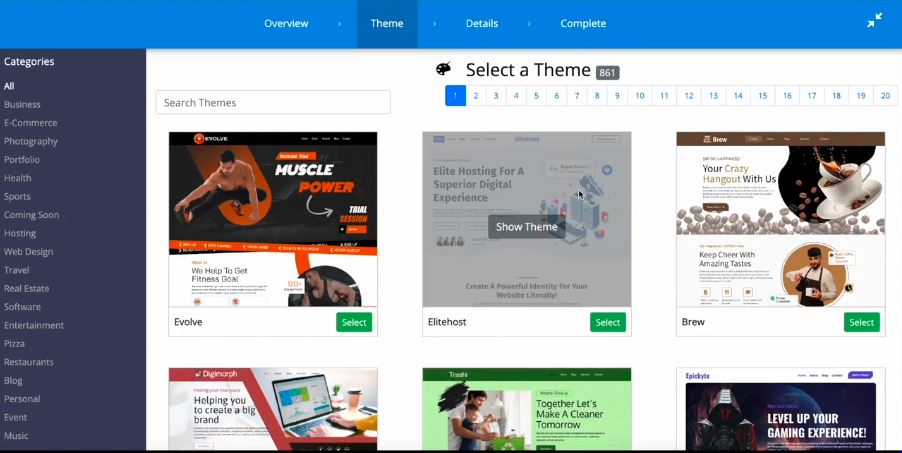Image resolution: width=902 pixels, height=453 pixels.
Task: Go to page 7 of themes
Action: pyautogui.click(x=576, y=96)
